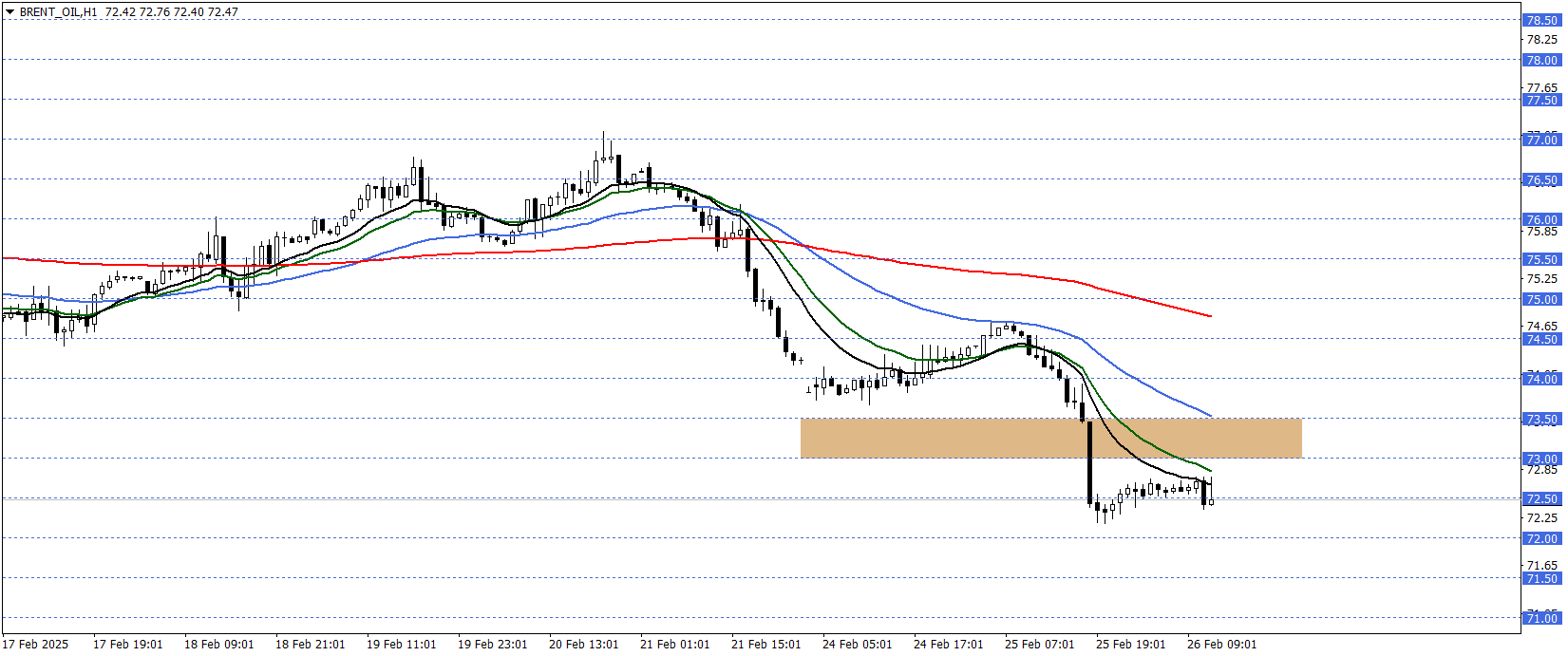1568x656 pixels.
Task: Click the 76.00 price level label
Action: click(1541, 219)
